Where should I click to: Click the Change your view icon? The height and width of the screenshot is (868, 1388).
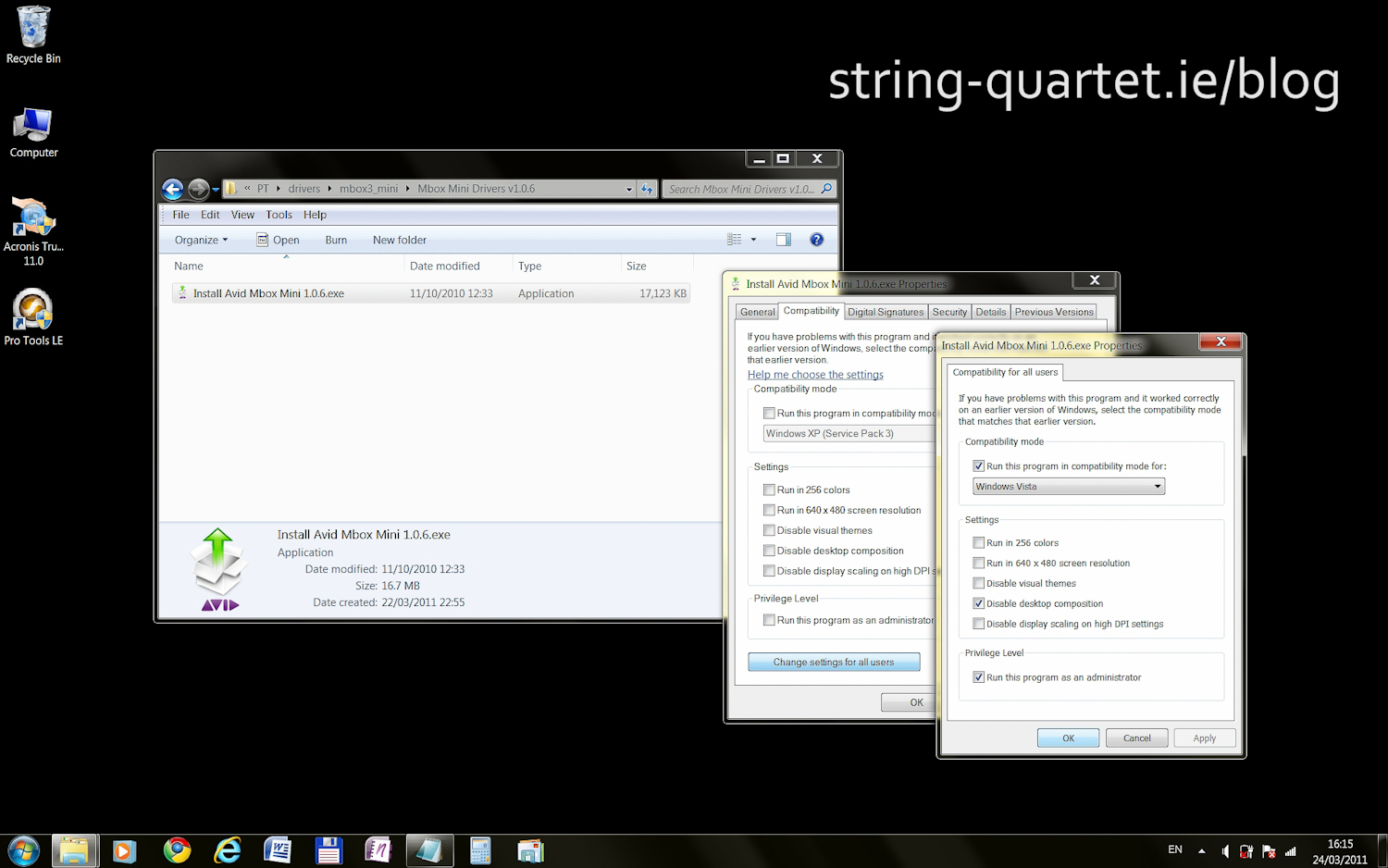click(735, 240)
